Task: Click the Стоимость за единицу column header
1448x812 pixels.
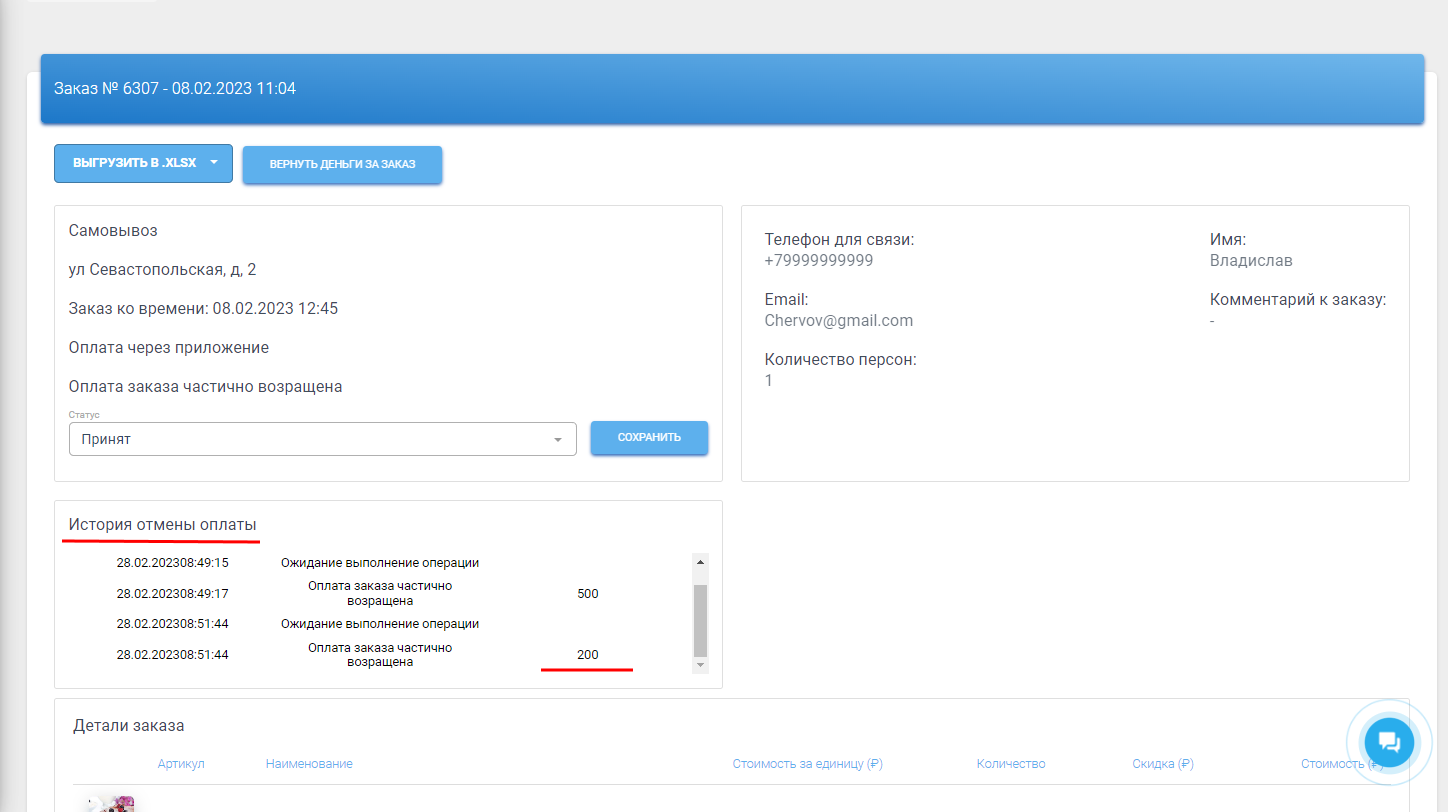Action: tap(807, 764)
